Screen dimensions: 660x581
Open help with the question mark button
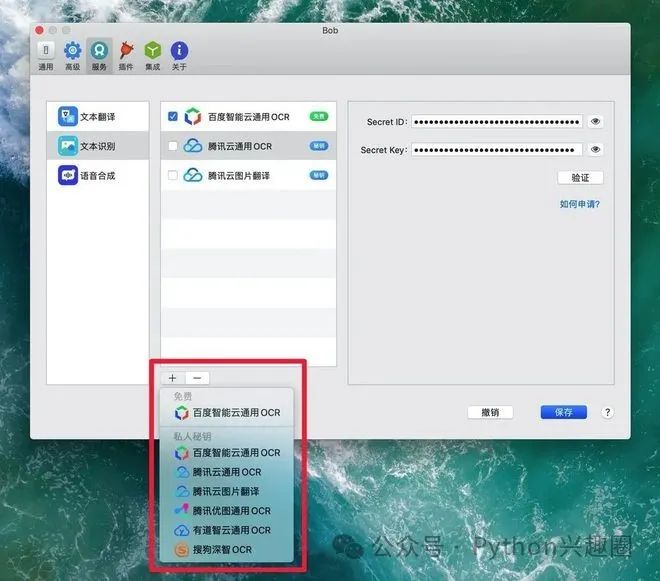pyautogui.click(x=607, y=412)
